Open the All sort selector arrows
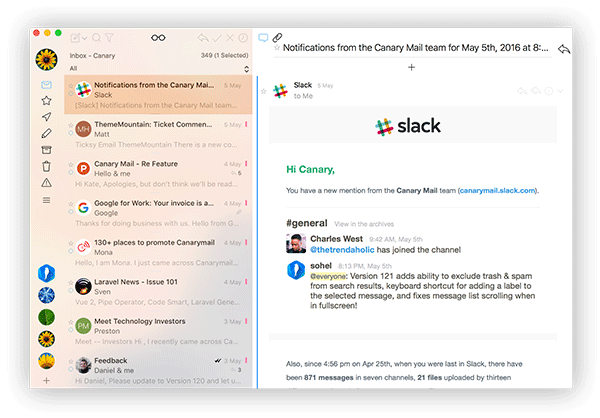 pos(246,69)
